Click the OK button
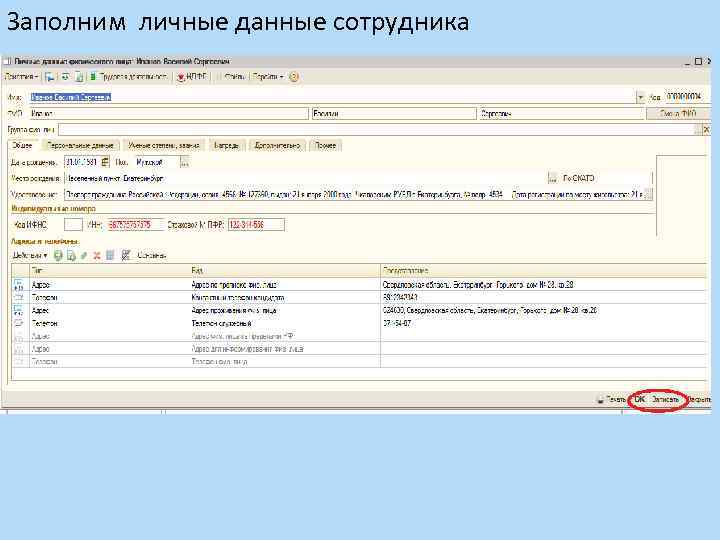The width and height of the screenshot is (720, 540). [x=640, y=399]
